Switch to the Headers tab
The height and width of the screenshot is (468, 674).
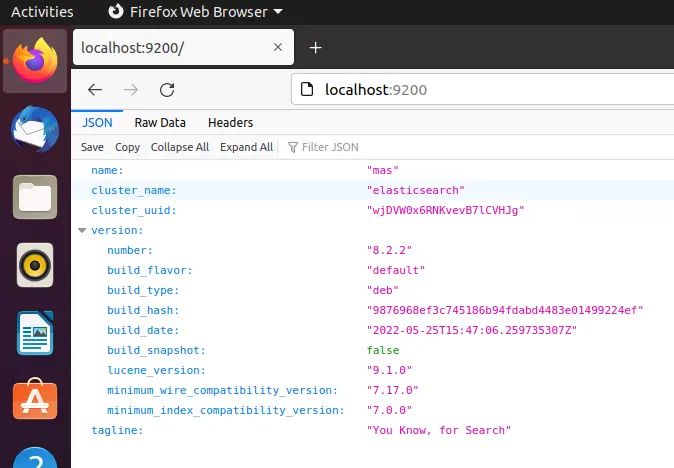coord(230,122)
